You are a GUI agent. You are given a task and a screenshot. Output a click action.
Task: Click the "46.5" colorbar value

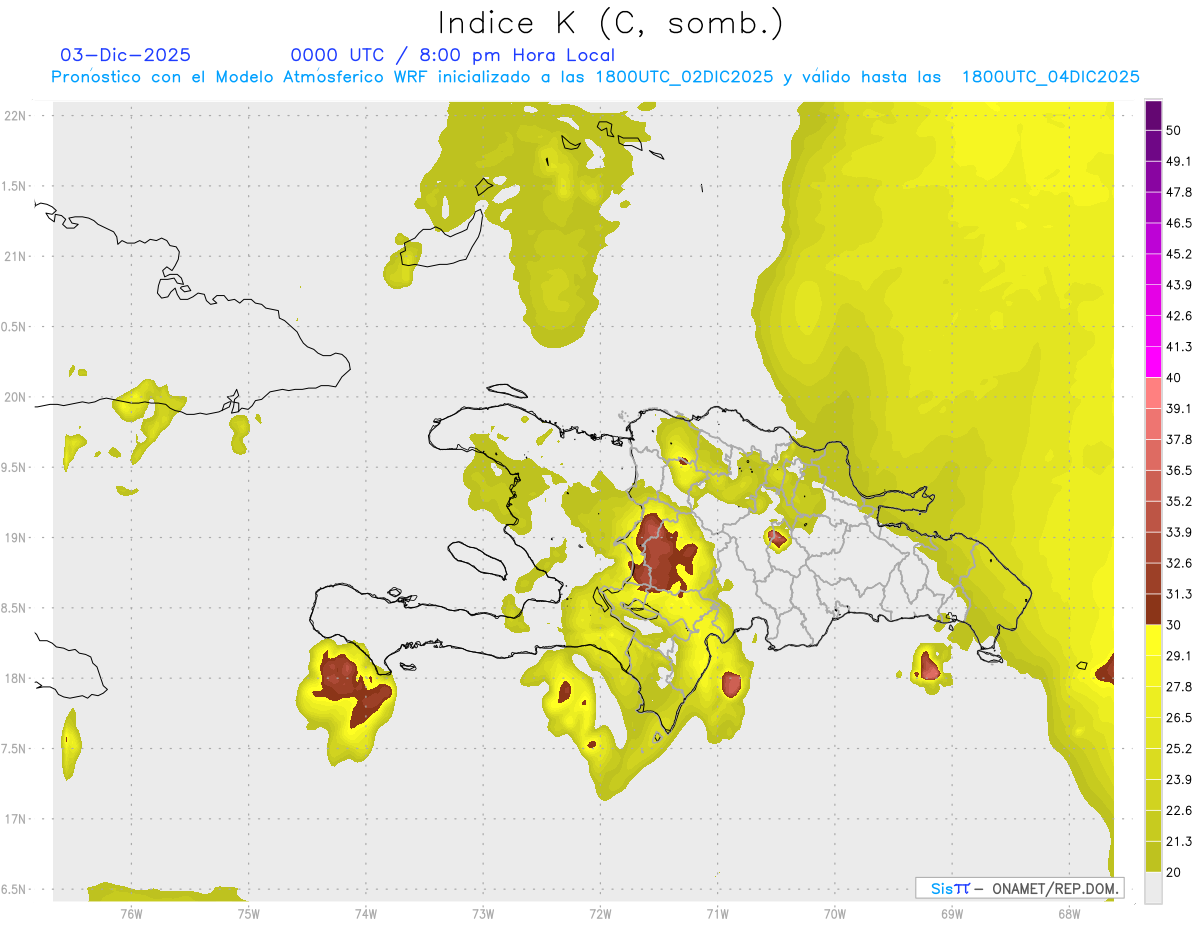coord(1179,223)
